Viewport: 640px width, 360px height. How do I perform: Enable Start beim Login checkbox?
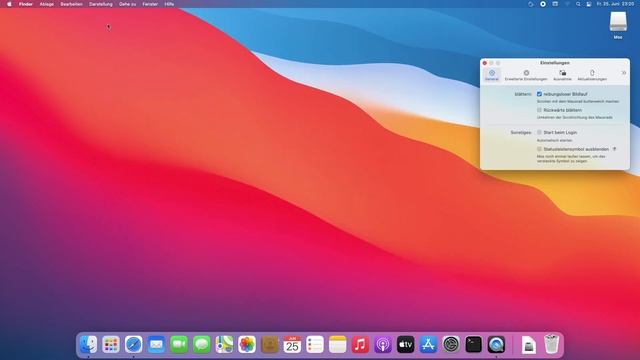[x=539, y=132]
